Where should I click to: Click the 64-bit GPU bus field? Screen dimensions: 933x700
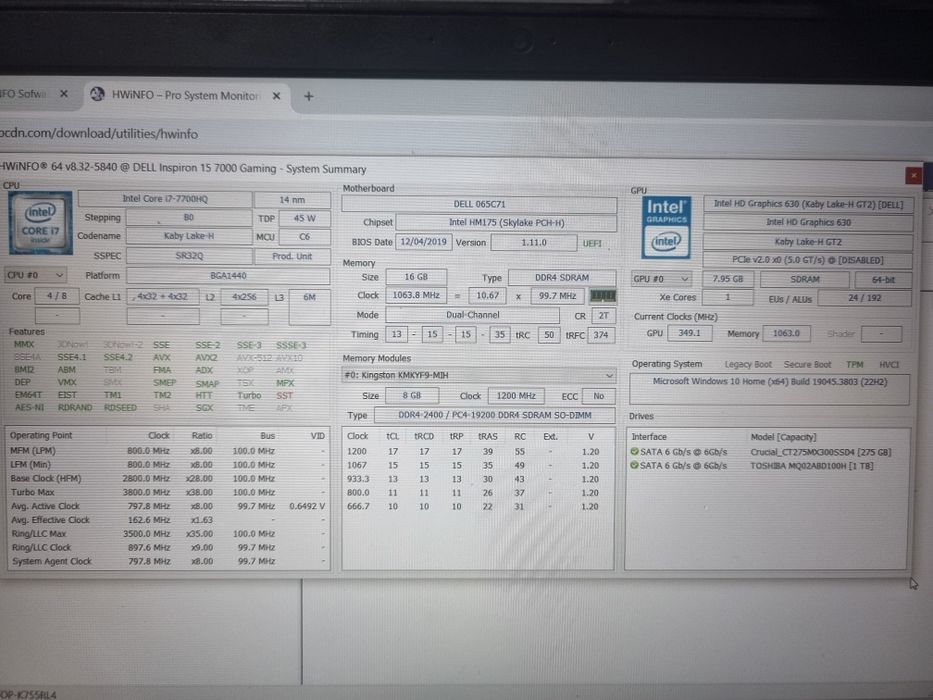(x=883, y=280)
